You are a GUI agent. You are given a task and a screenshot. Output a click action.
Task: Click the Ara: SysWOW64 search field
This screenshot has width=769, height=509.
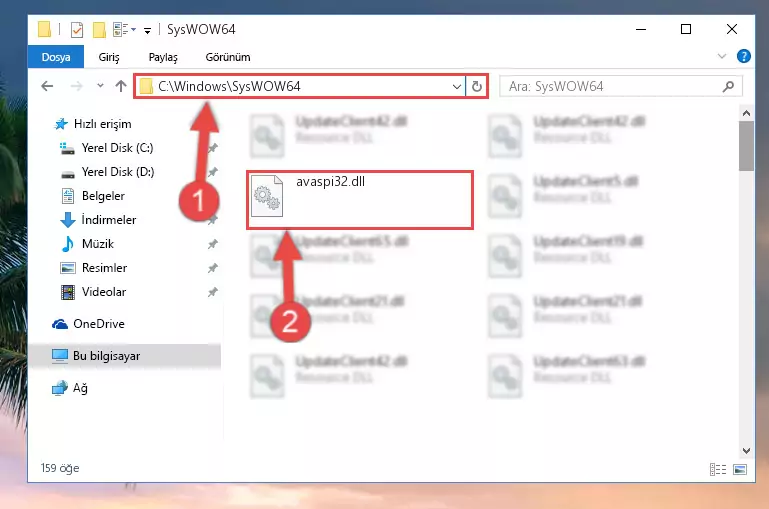point(620,87)
